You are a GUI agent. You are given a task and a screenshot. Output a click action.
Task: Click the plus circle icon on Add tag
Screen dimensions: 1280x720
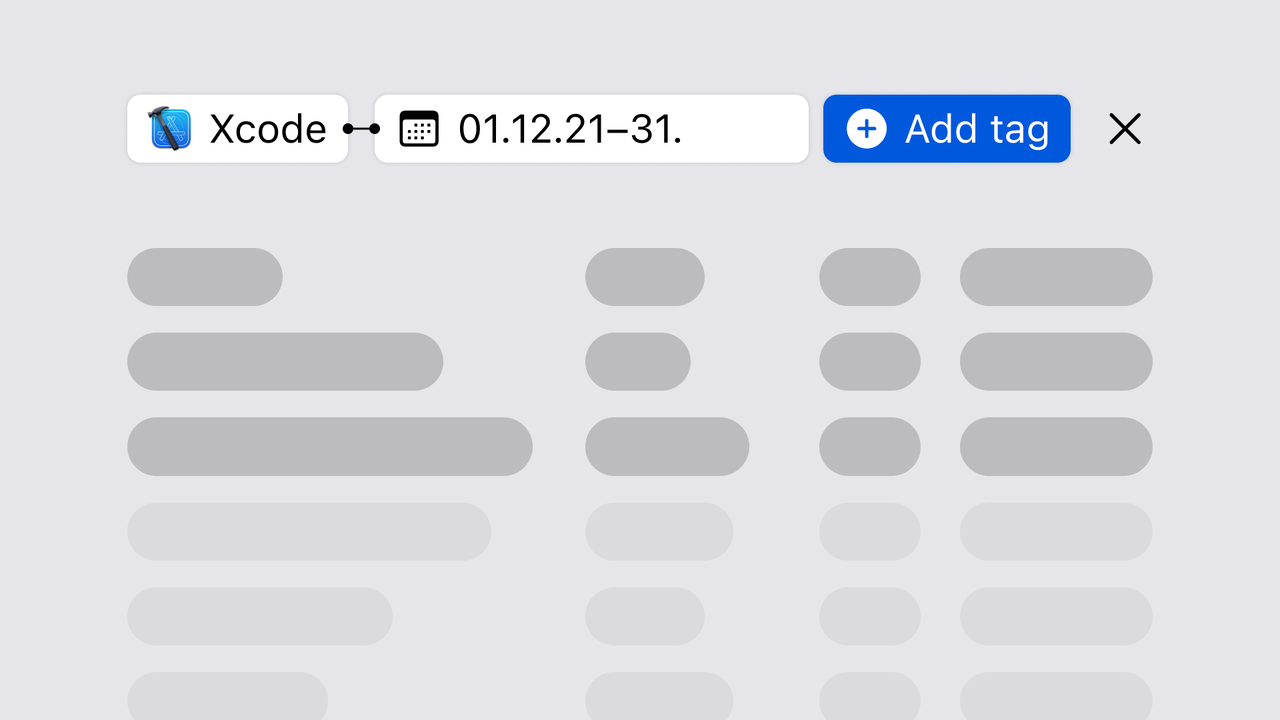pyautogui.click(x=867, y=128)
